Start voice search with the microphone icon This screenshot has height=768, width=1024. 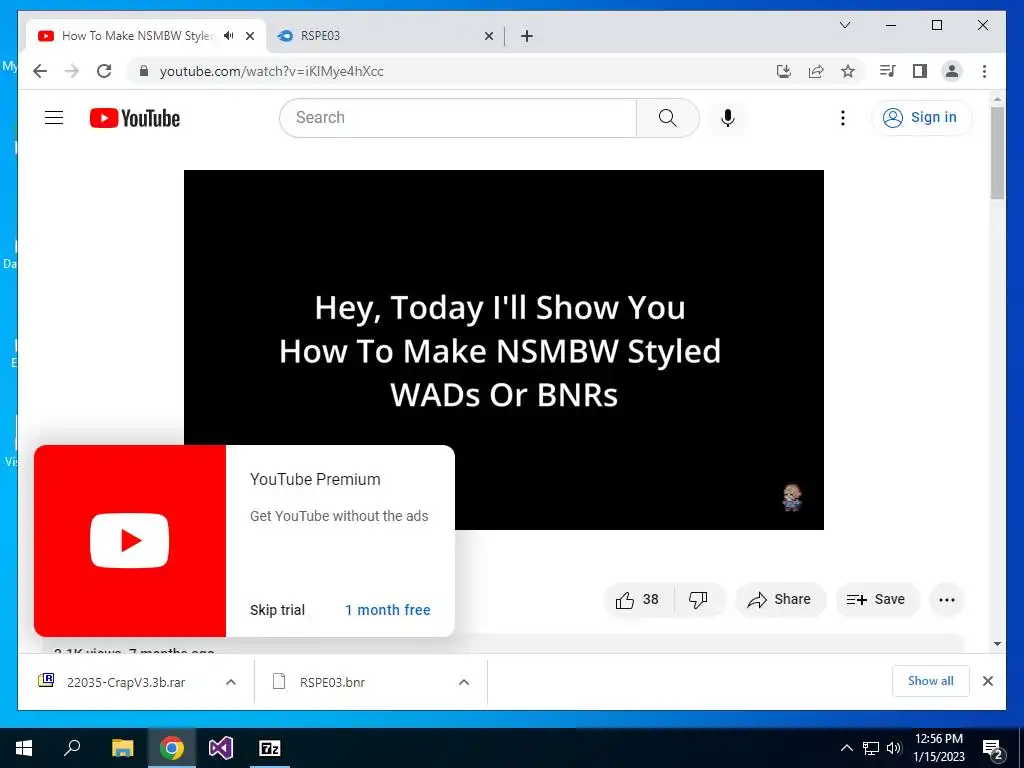point(728,118)
